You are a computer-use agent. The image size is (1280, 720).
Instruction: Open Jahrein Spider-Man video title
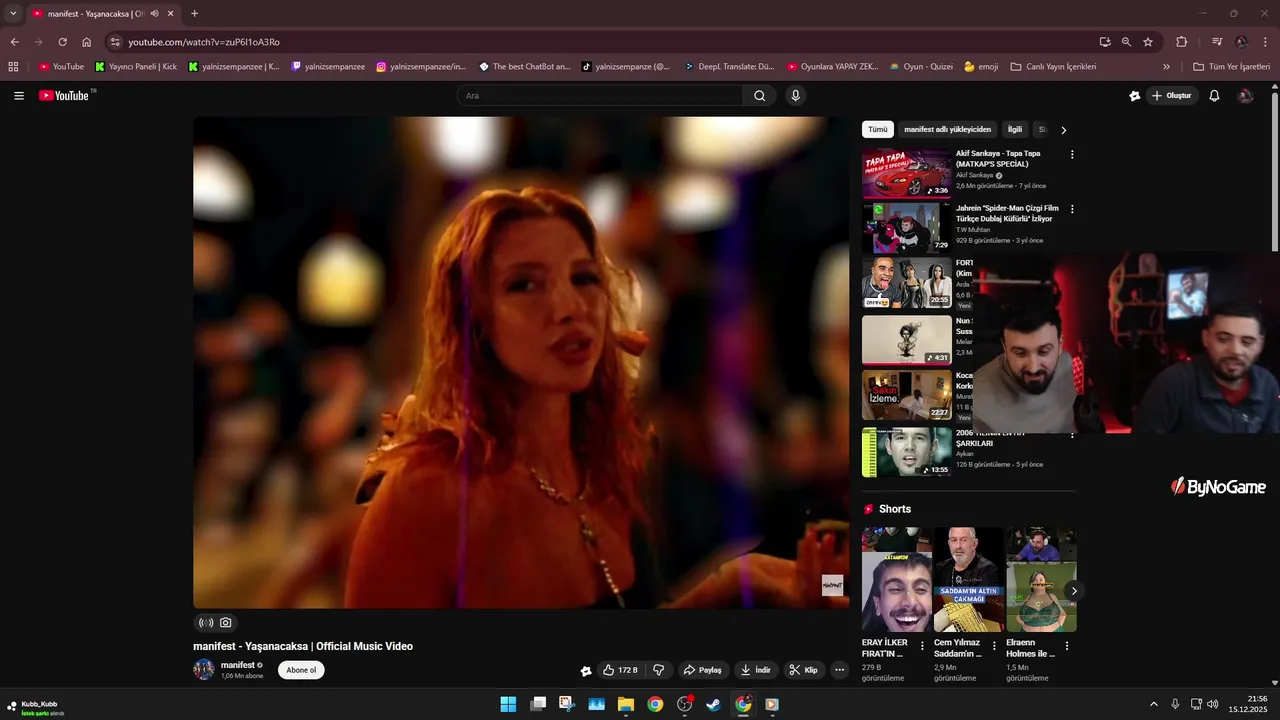1007,213
